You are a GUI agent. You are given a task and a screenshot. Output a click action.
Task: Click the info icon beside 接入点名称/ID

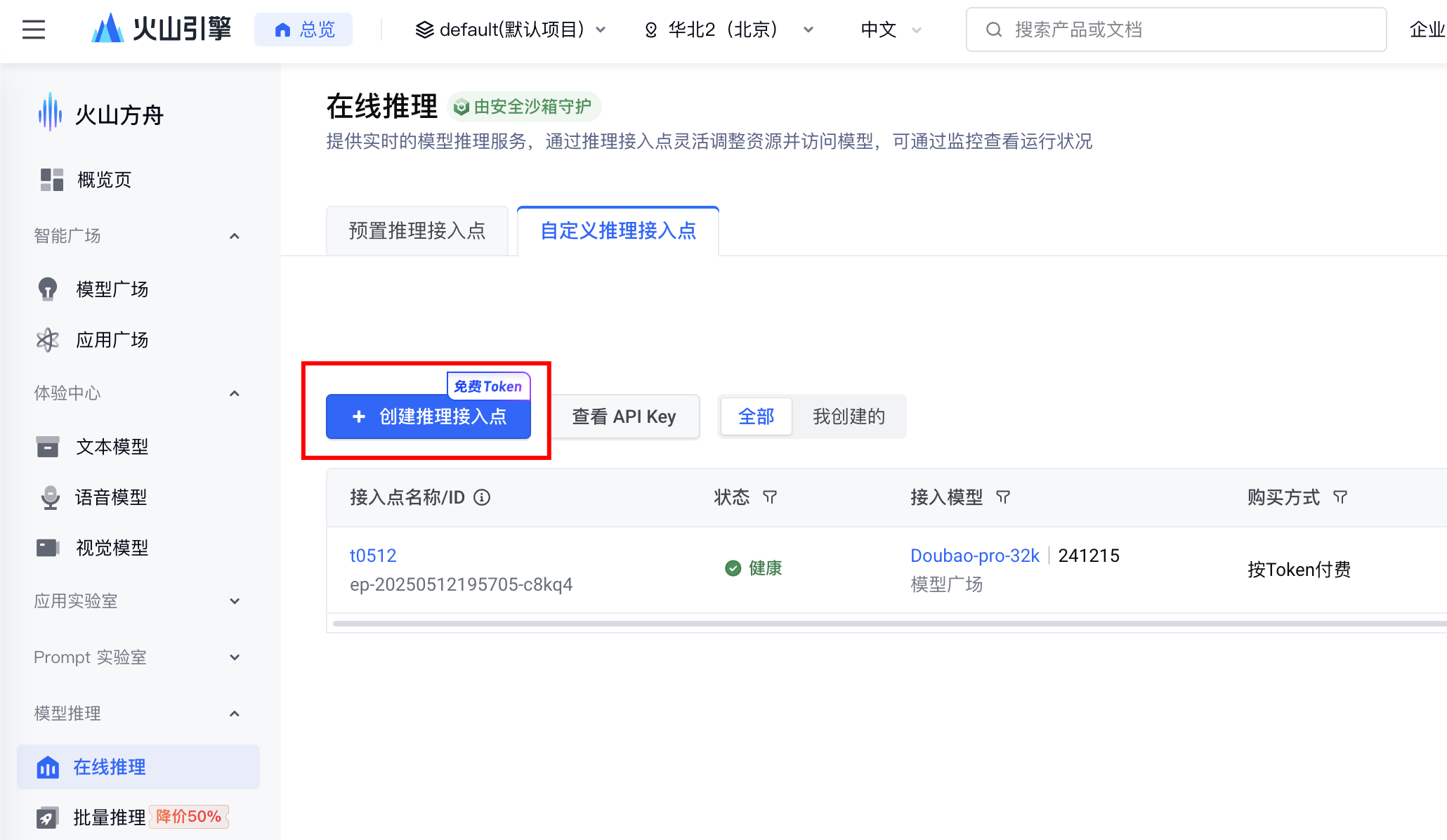coord(482,497)
